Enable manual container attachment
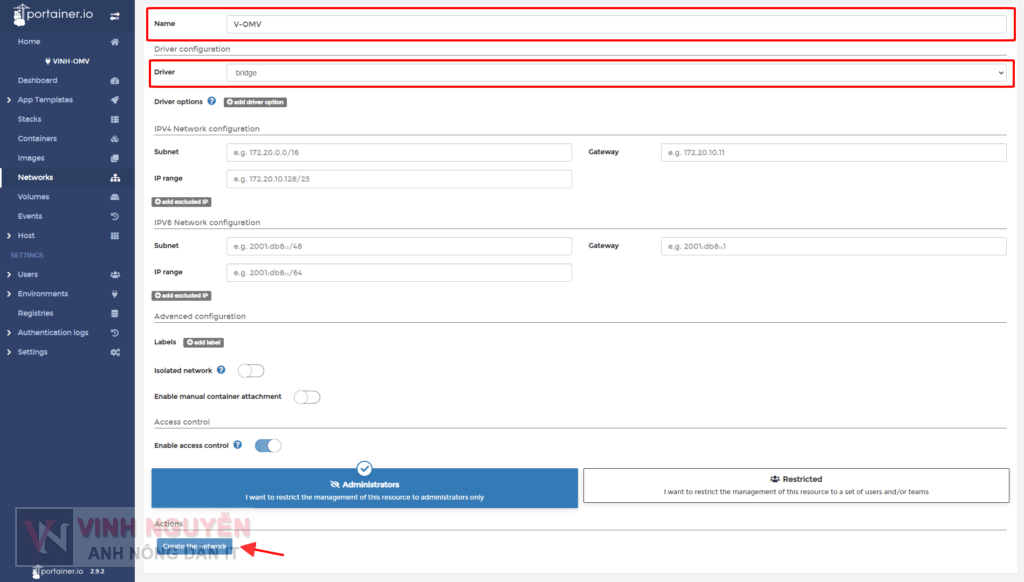 click(x=307, y=396)
